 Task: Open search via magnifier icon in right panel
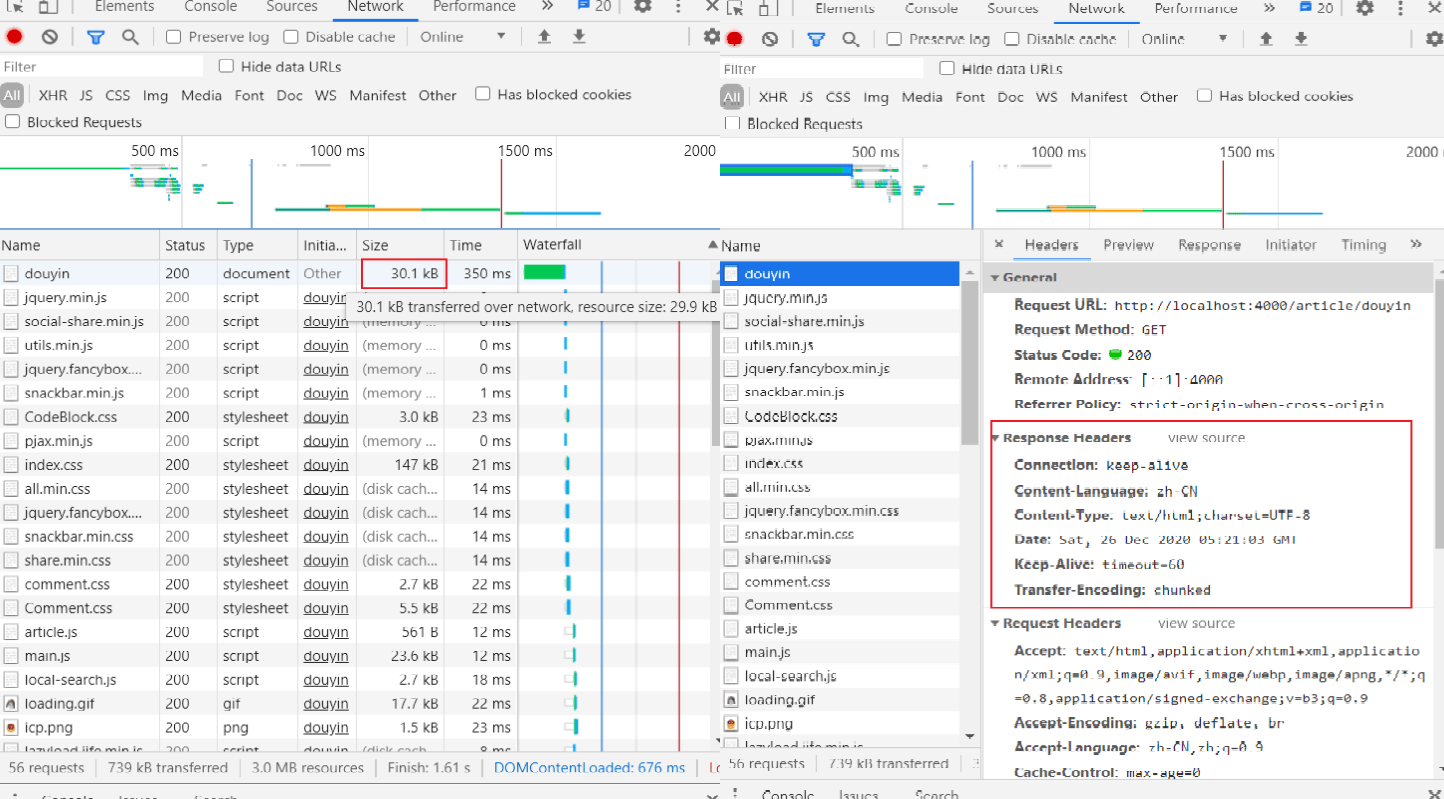850,39
